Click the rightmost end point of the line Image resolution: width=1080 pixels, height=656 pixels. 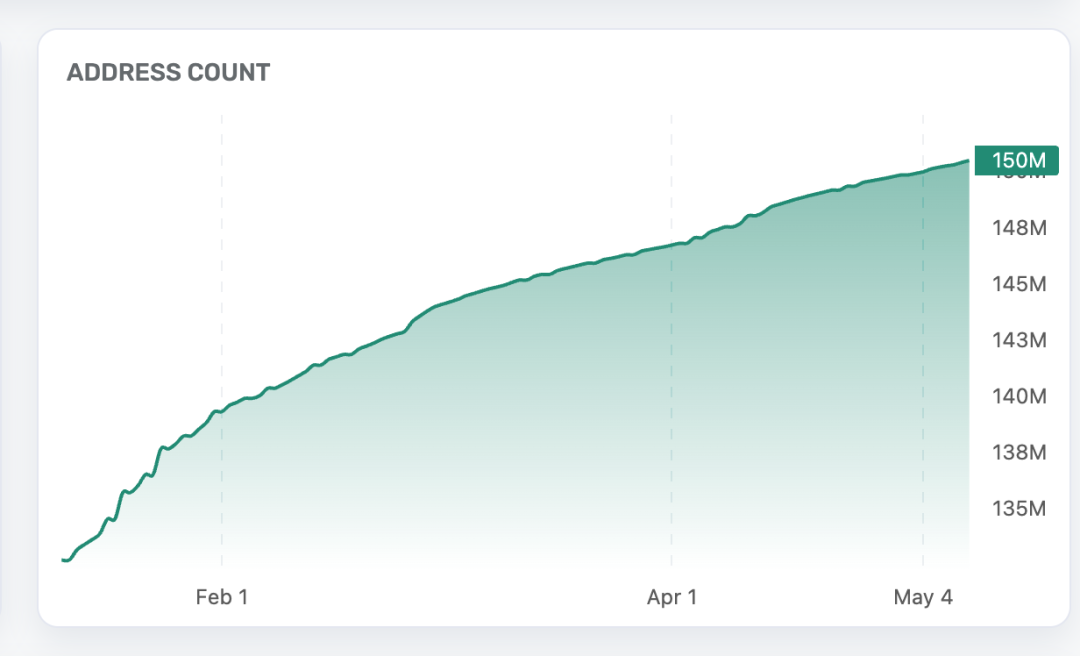pos(968,160)
